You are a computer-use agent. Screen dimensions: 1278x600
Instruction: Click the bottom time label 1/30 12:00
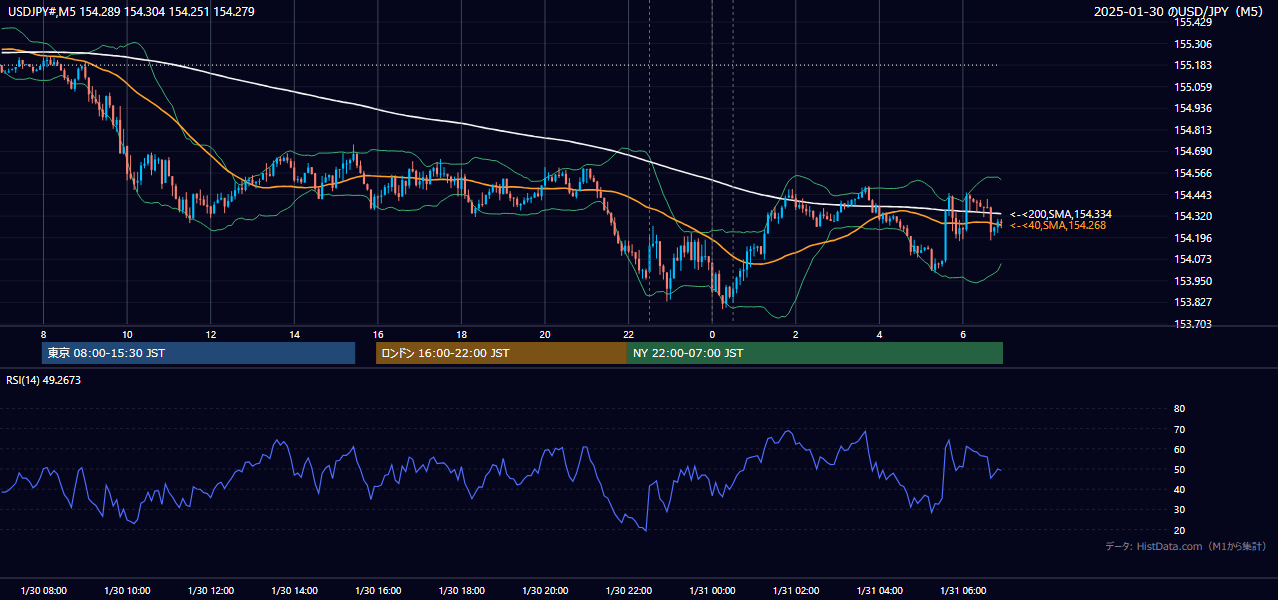[x=211, y=591]
